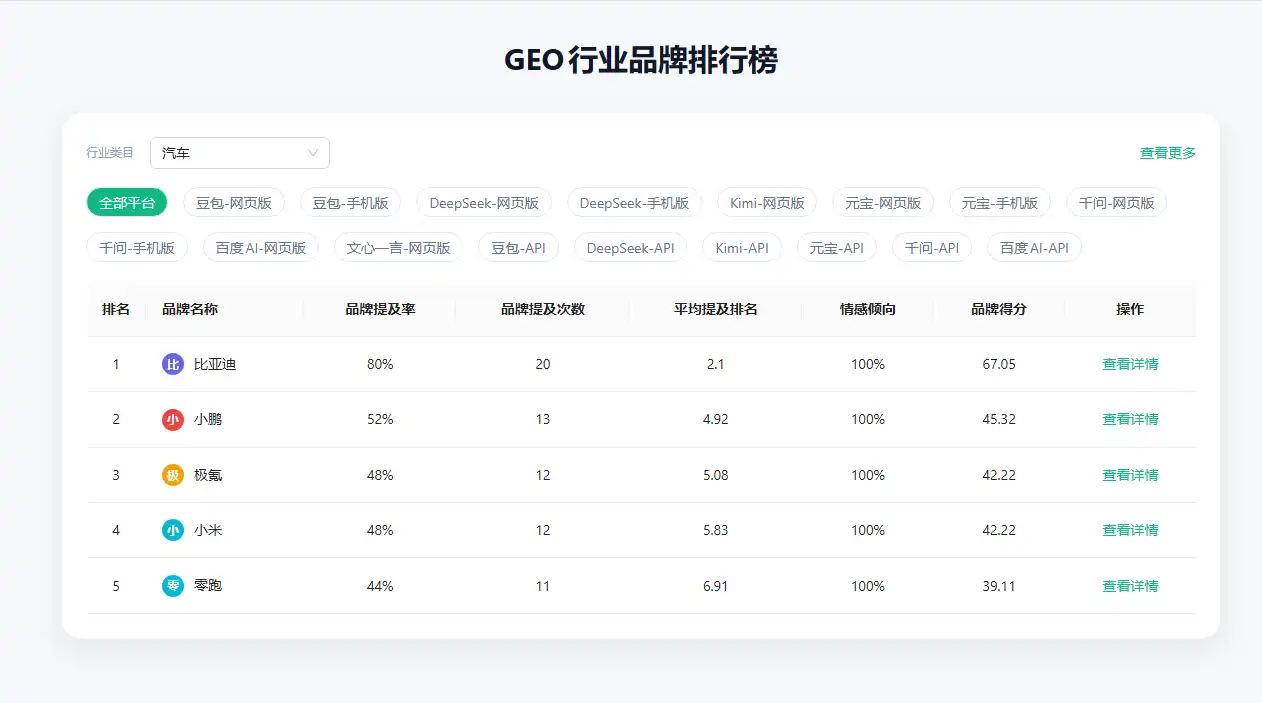The height and width of the screenshot is (703, 1262).
Task: Click the 行业类目 label
Action: tap(110, 153)
